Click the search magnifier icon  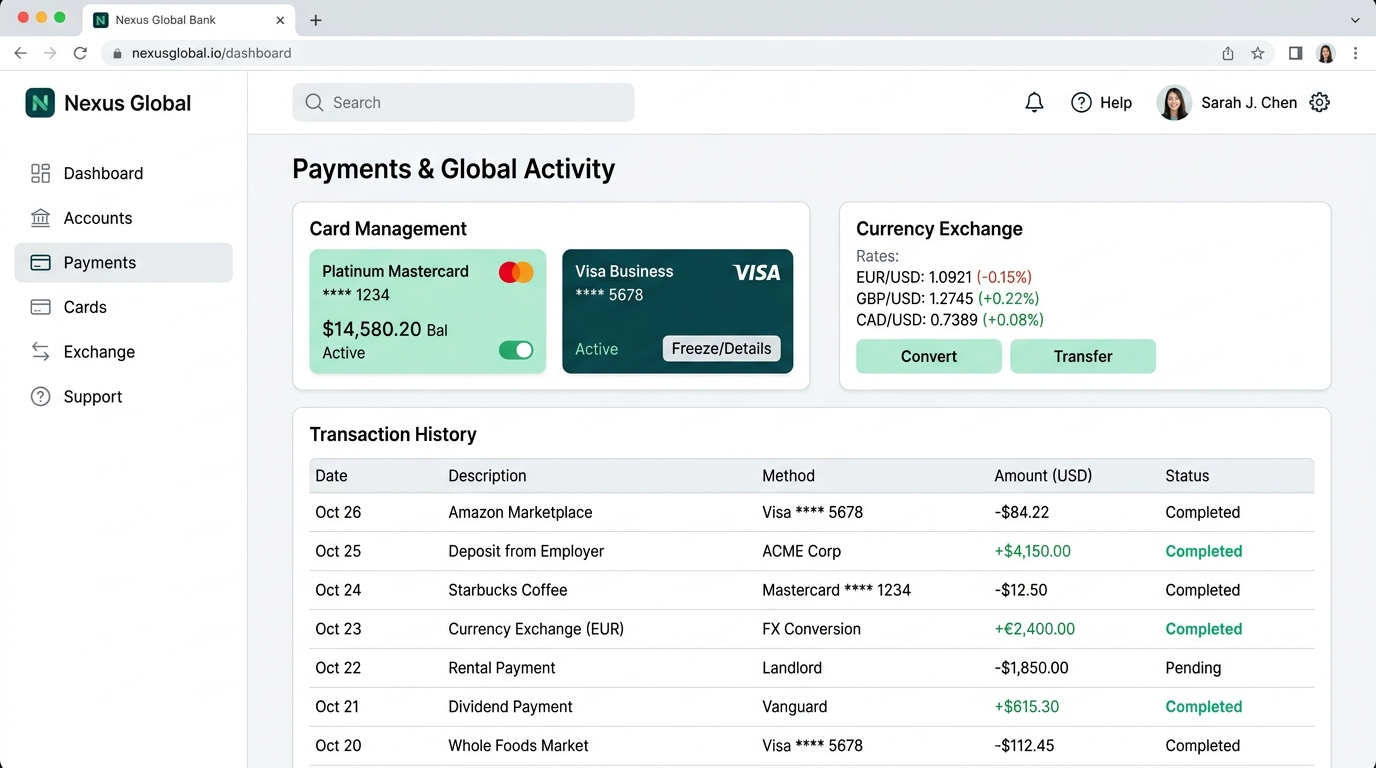click(314, 102)
